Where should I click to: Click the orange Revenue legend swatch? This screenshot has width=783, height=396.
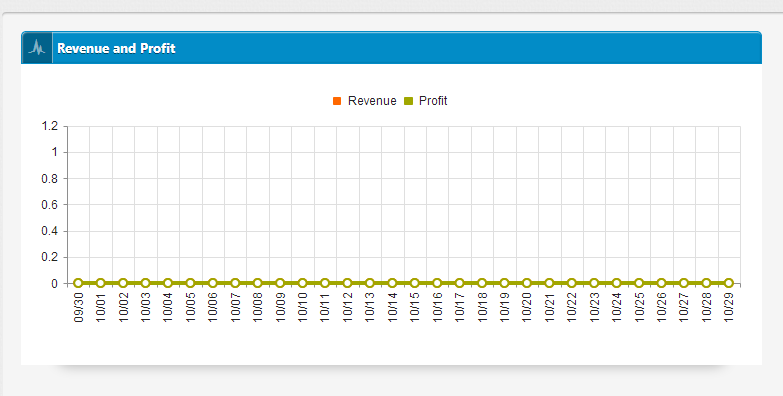(337, 101)
